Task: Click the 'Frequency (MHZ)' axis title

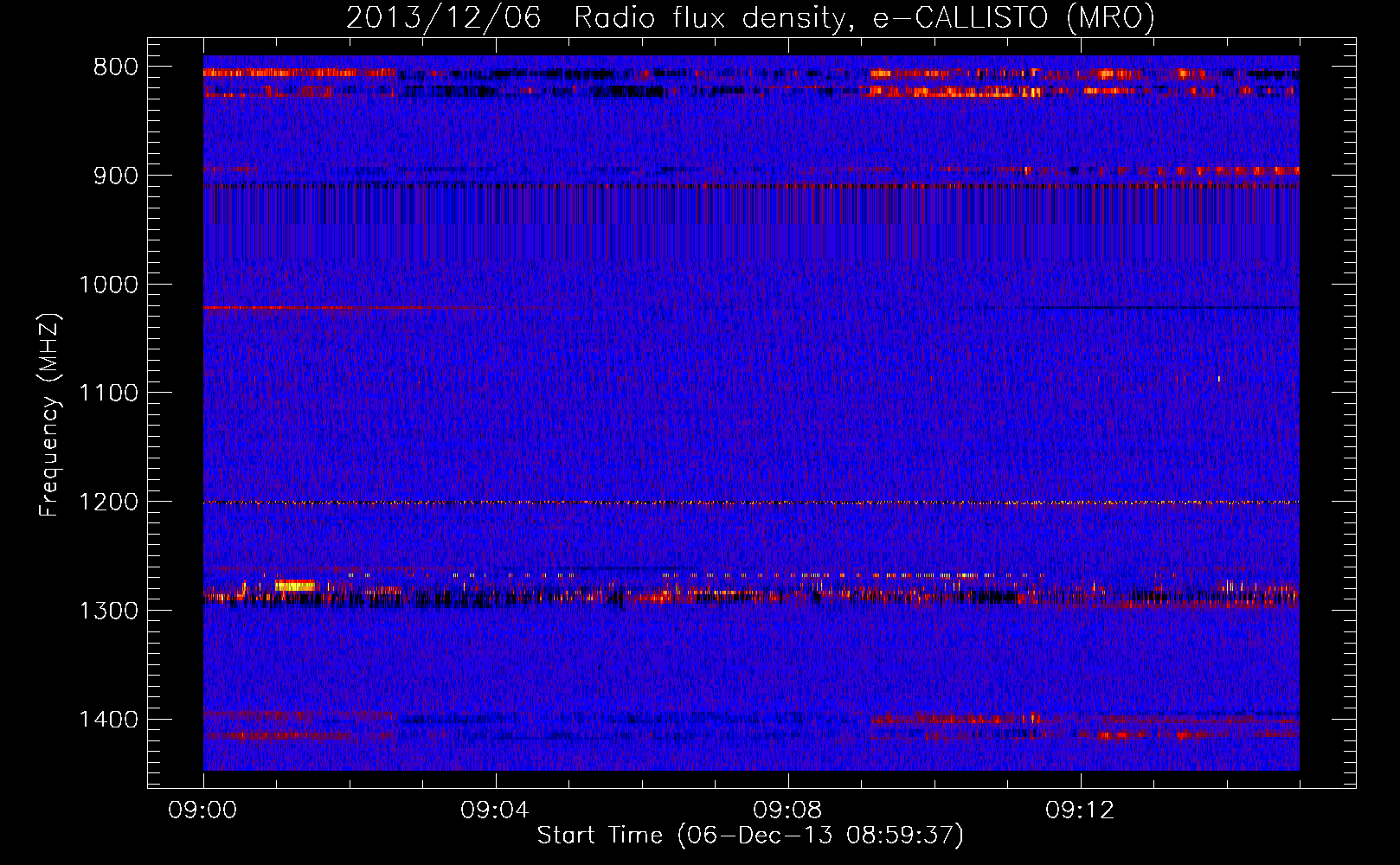Action: (x=50, y=415)
